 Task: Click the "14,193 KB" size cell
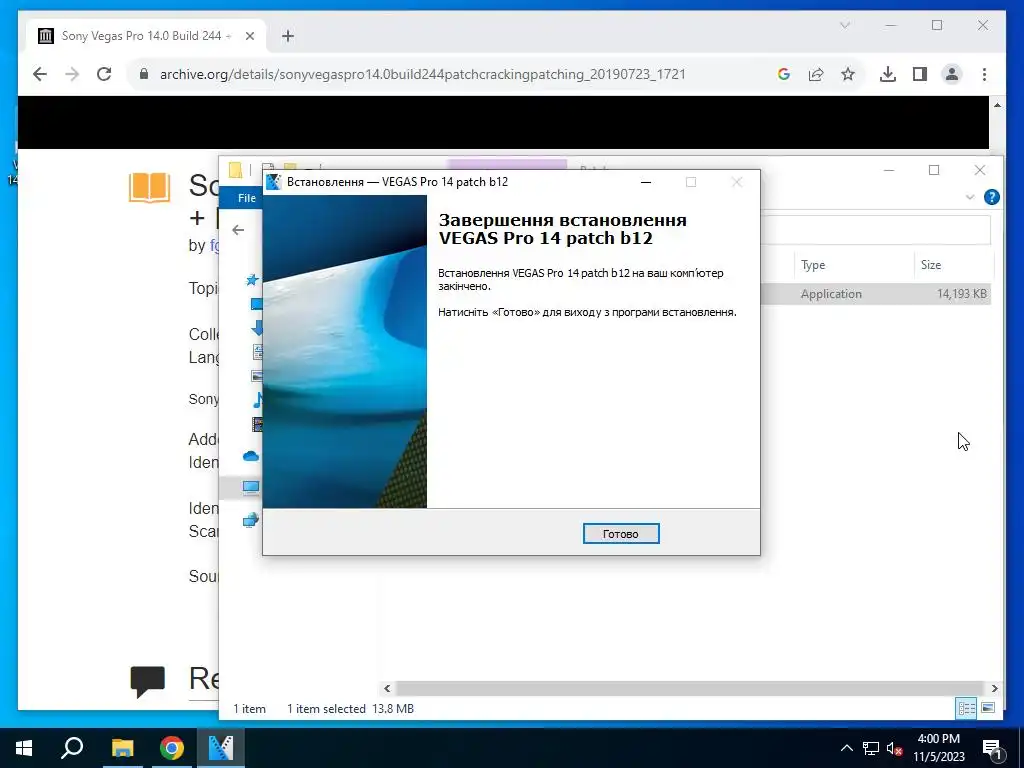coord(962,294)
